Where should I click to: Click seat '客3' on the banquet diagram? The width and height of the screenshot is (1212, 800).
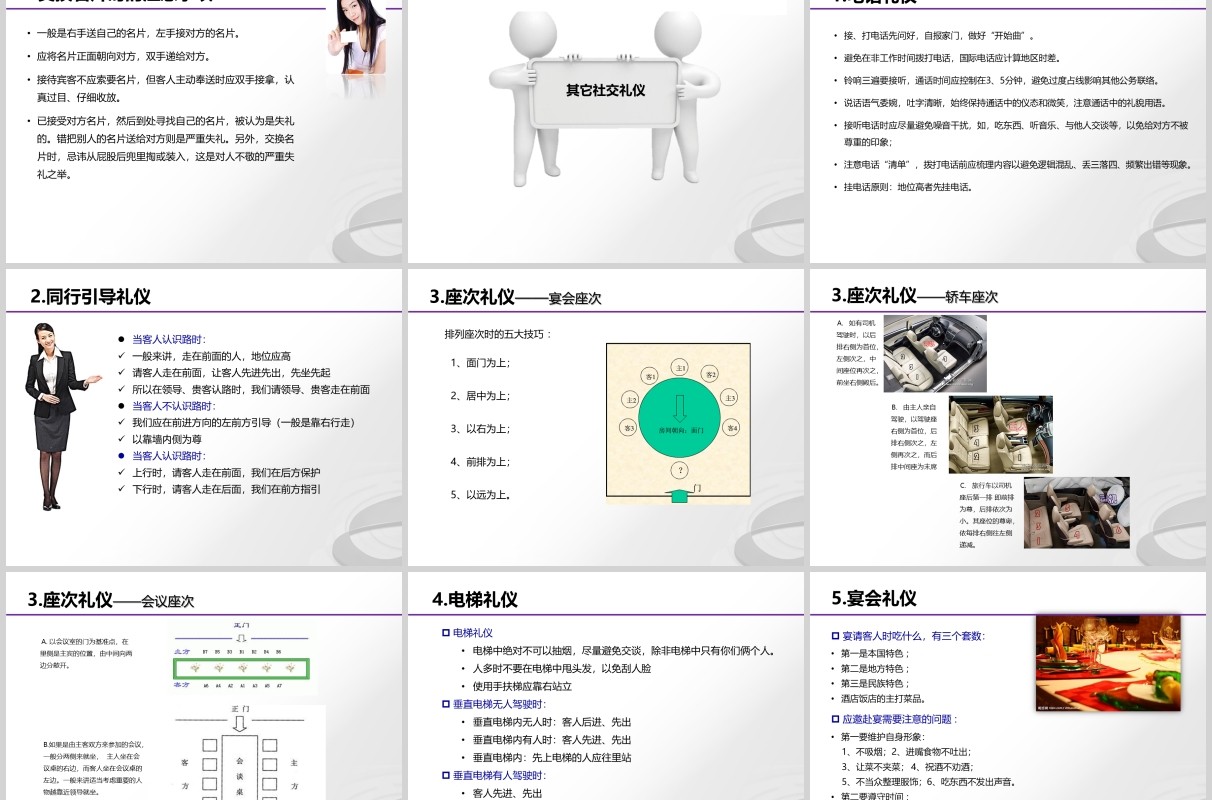629,428
